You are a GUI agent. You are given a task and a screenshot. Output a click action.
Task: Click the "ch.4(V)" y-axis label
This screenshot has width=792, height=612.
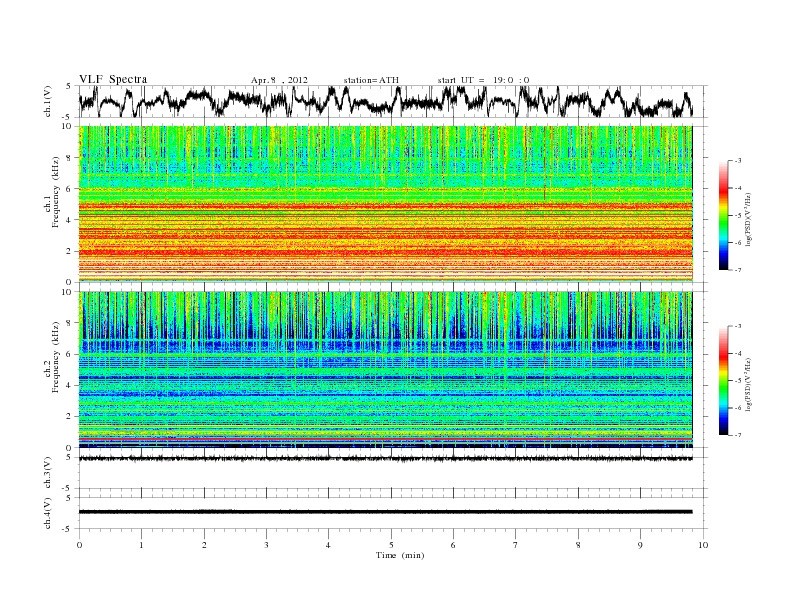point(47,513)
